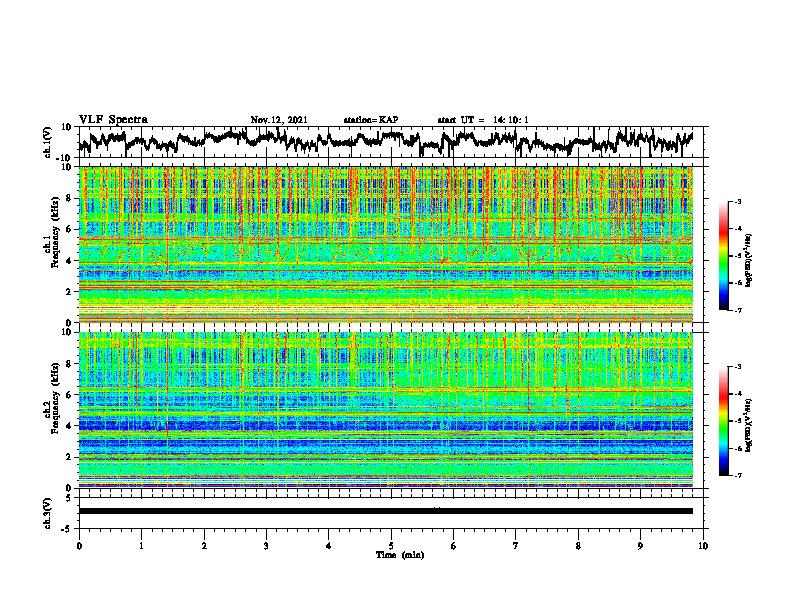
Task: Click inside the ch.1 spectrogram panel
Action: point(386,244)
